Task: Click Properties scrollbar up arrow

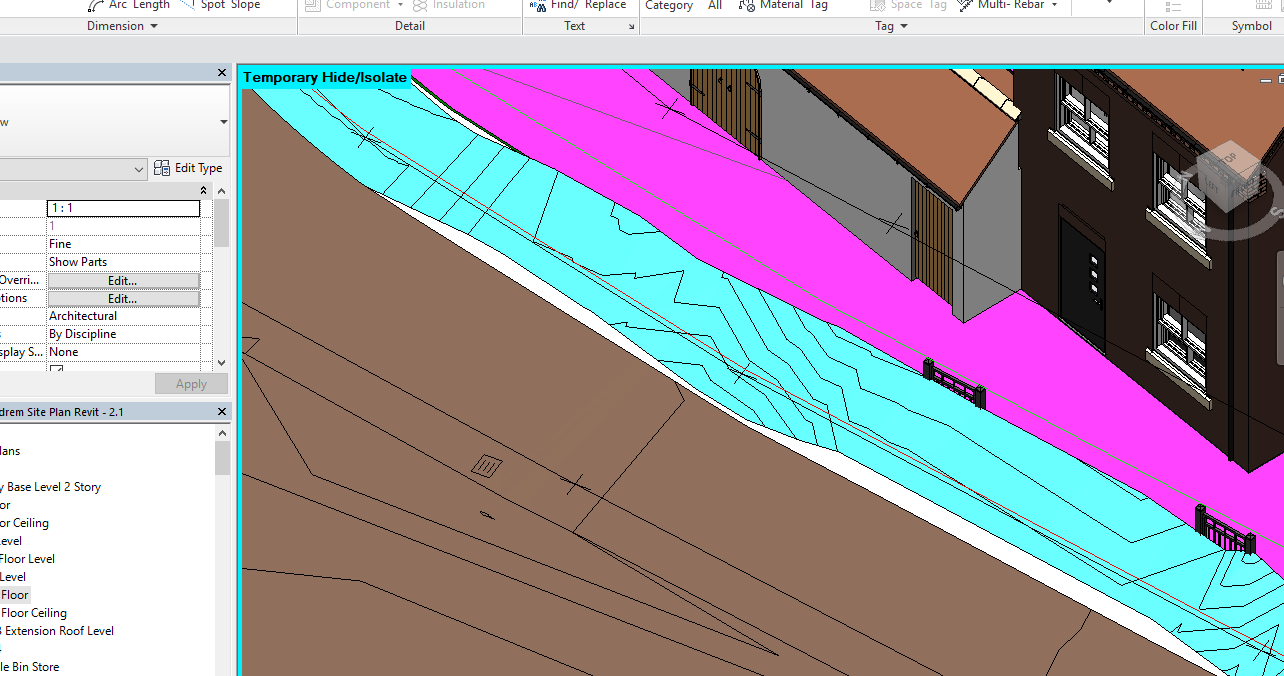Action: [221, 190]
